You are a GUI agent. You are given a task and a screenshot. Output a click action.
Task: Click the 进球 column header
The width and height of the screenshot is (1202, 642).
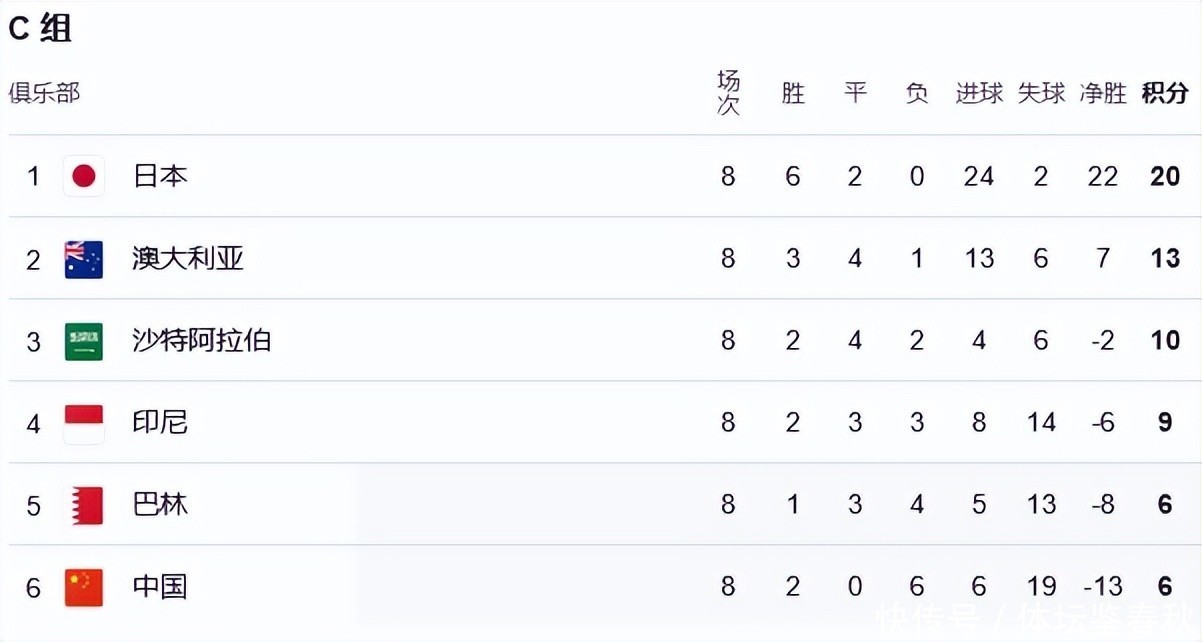(x=979, y=94)
